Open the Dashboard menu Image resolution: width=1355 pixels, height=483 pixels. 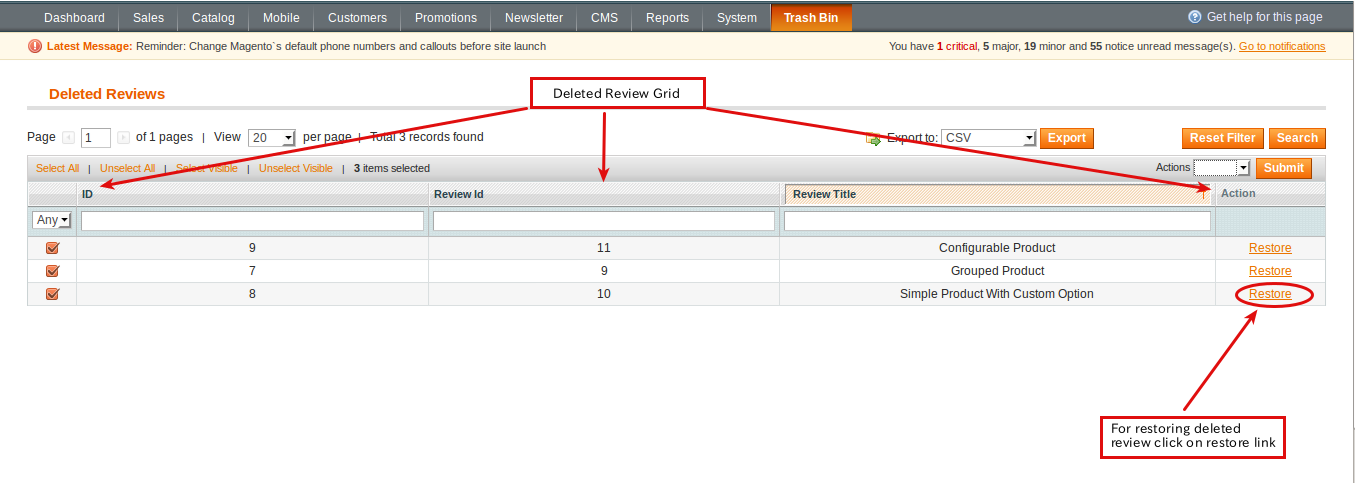coord(74,18)
